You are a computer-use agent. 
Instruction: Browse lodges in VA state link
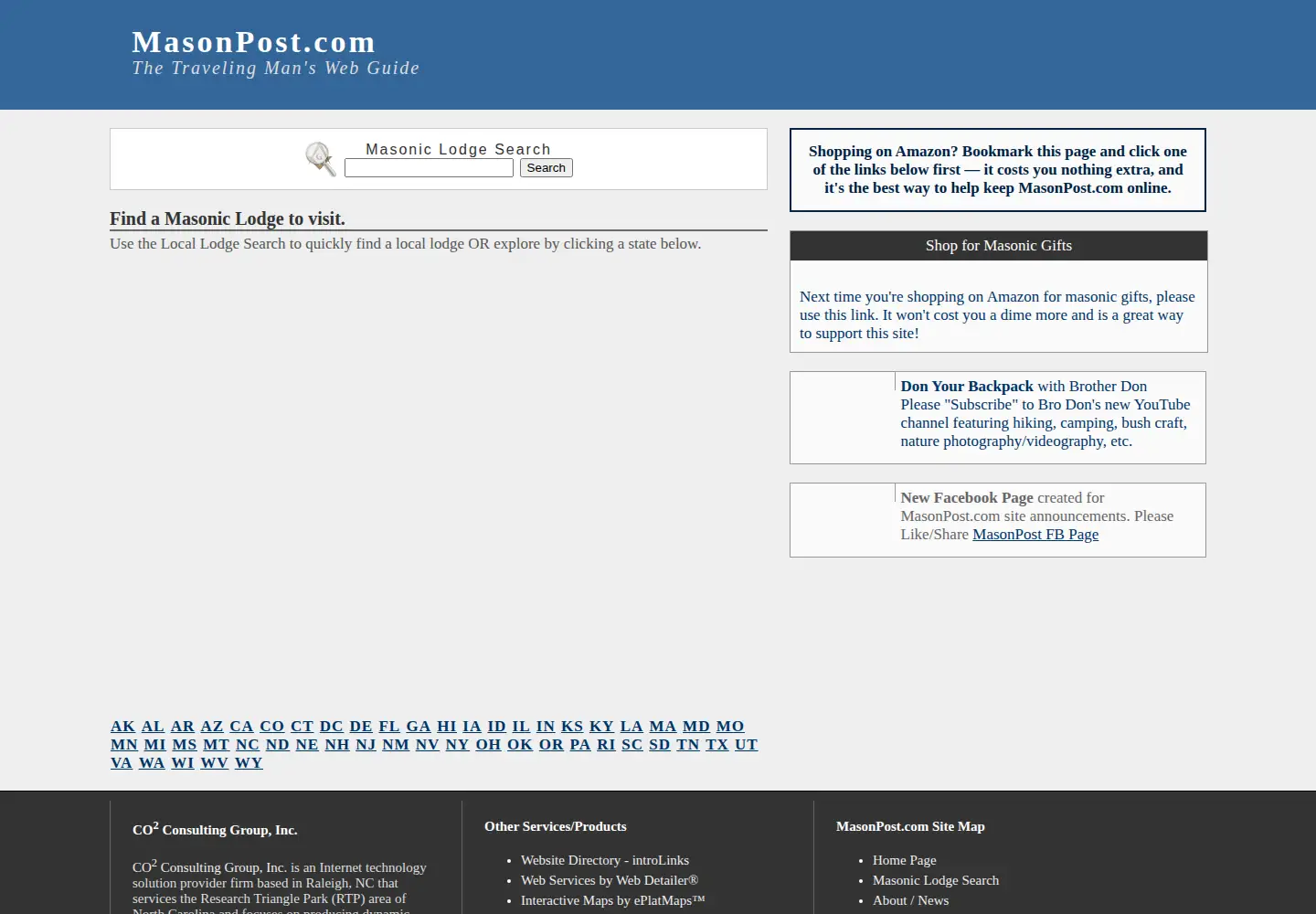tap(122, 763)
